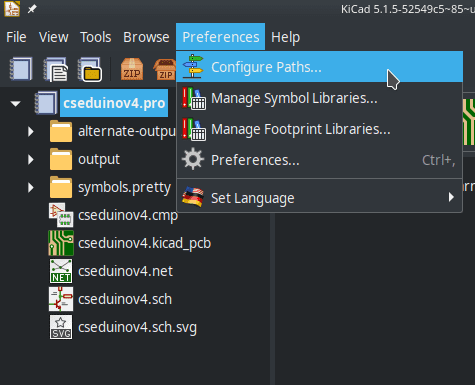The width and height of the screenshot is (475, 385).
Task: Select the cseduinov4.sch file name
Action: [125, 299]
